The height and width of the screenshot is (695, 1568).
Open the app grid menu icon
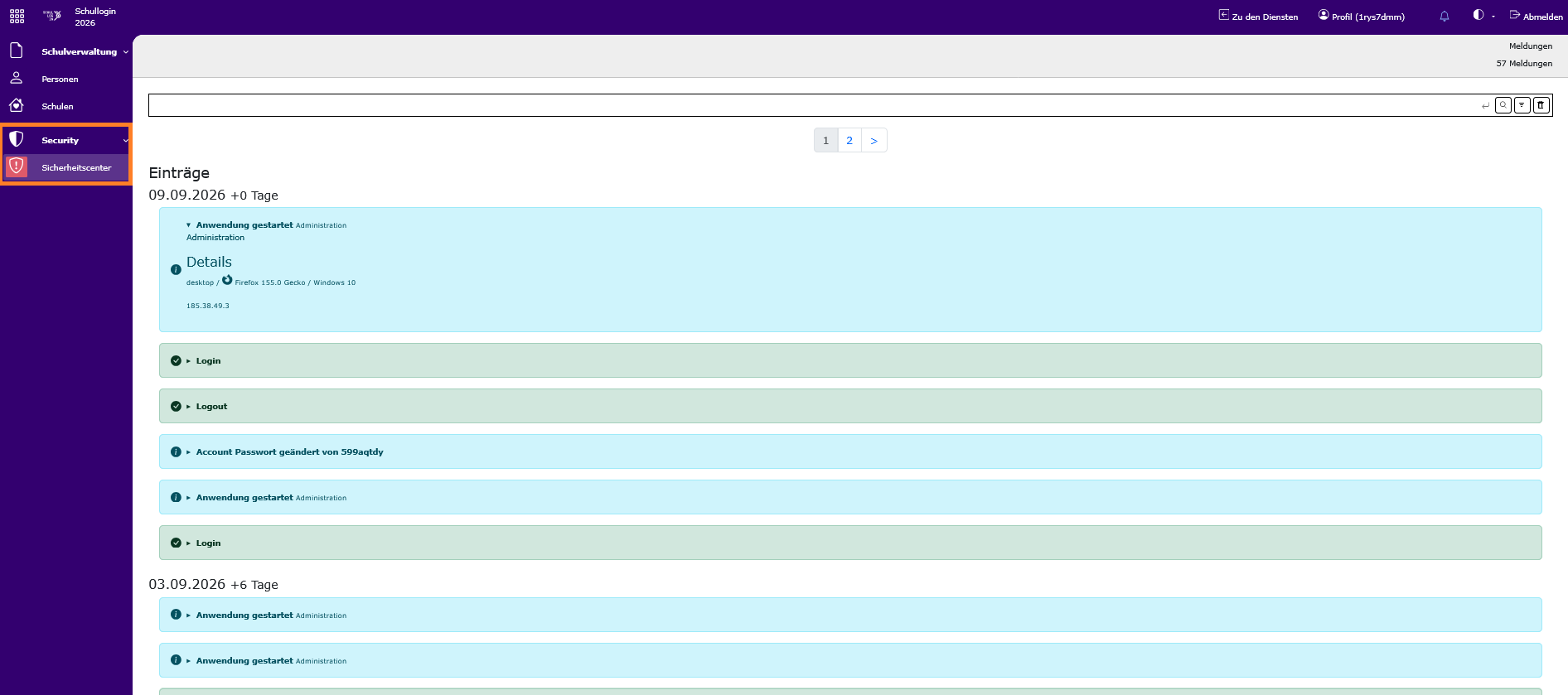[17, 17]
